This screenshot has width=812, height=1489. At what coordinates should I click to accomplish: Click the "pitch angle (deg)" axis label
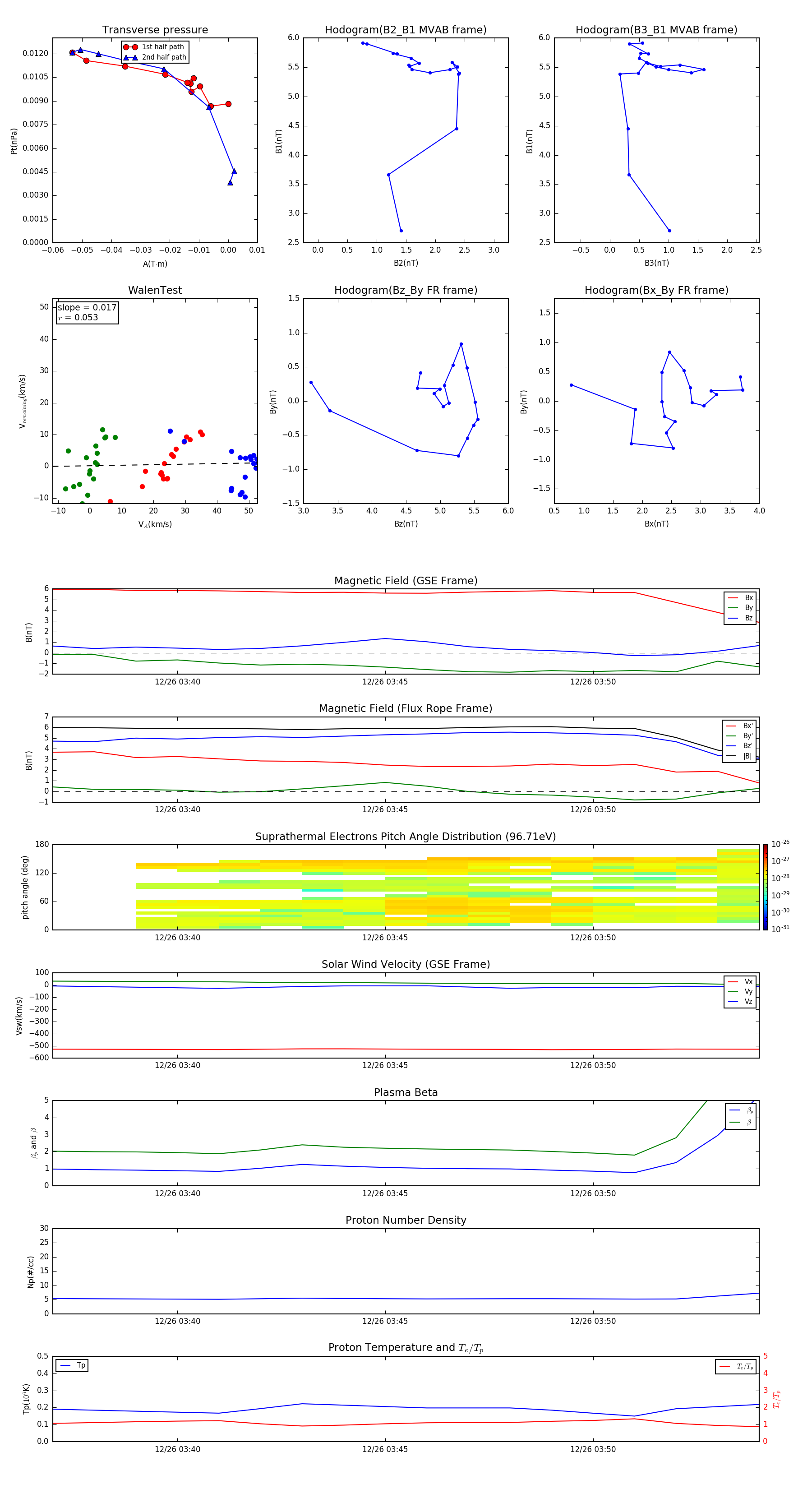pos(25,887)
